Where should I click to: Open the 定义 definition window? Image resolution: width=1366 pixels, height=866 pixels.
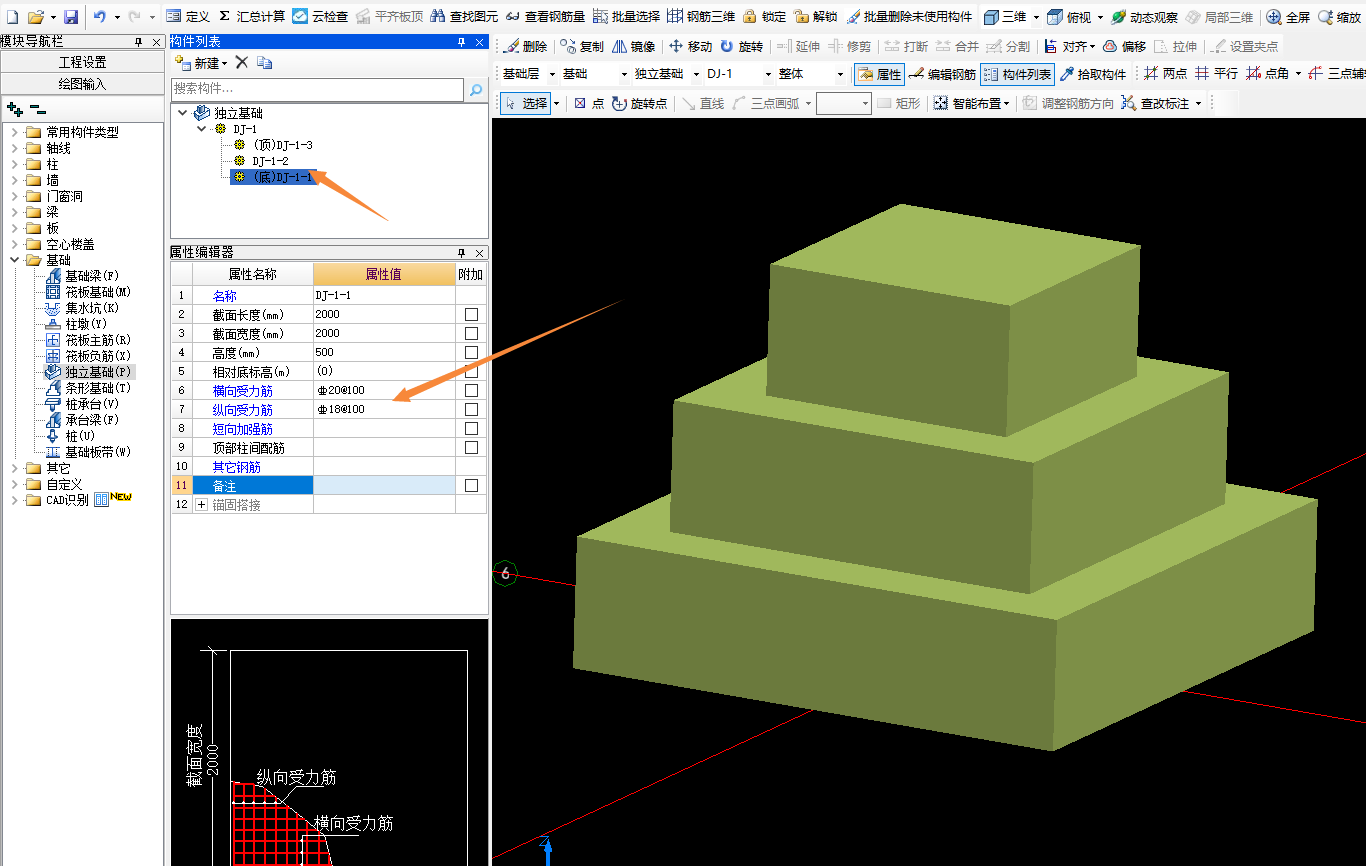pos(187,17)
